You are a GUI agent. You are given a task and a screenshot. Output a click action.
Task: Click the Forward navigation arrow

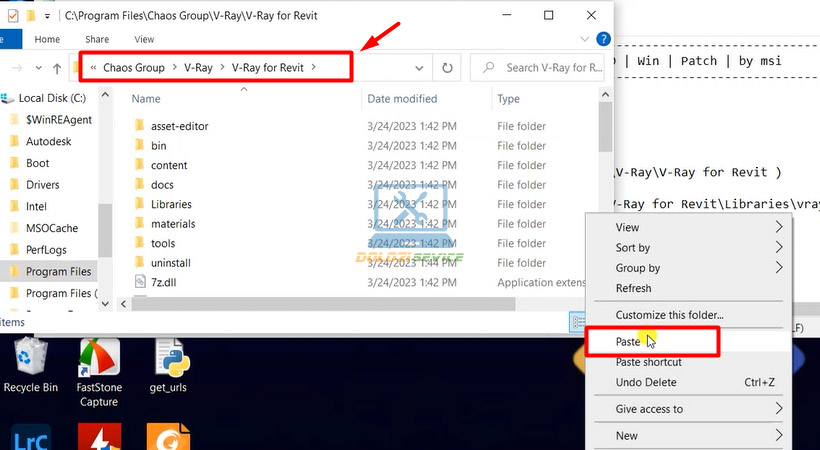17,68
